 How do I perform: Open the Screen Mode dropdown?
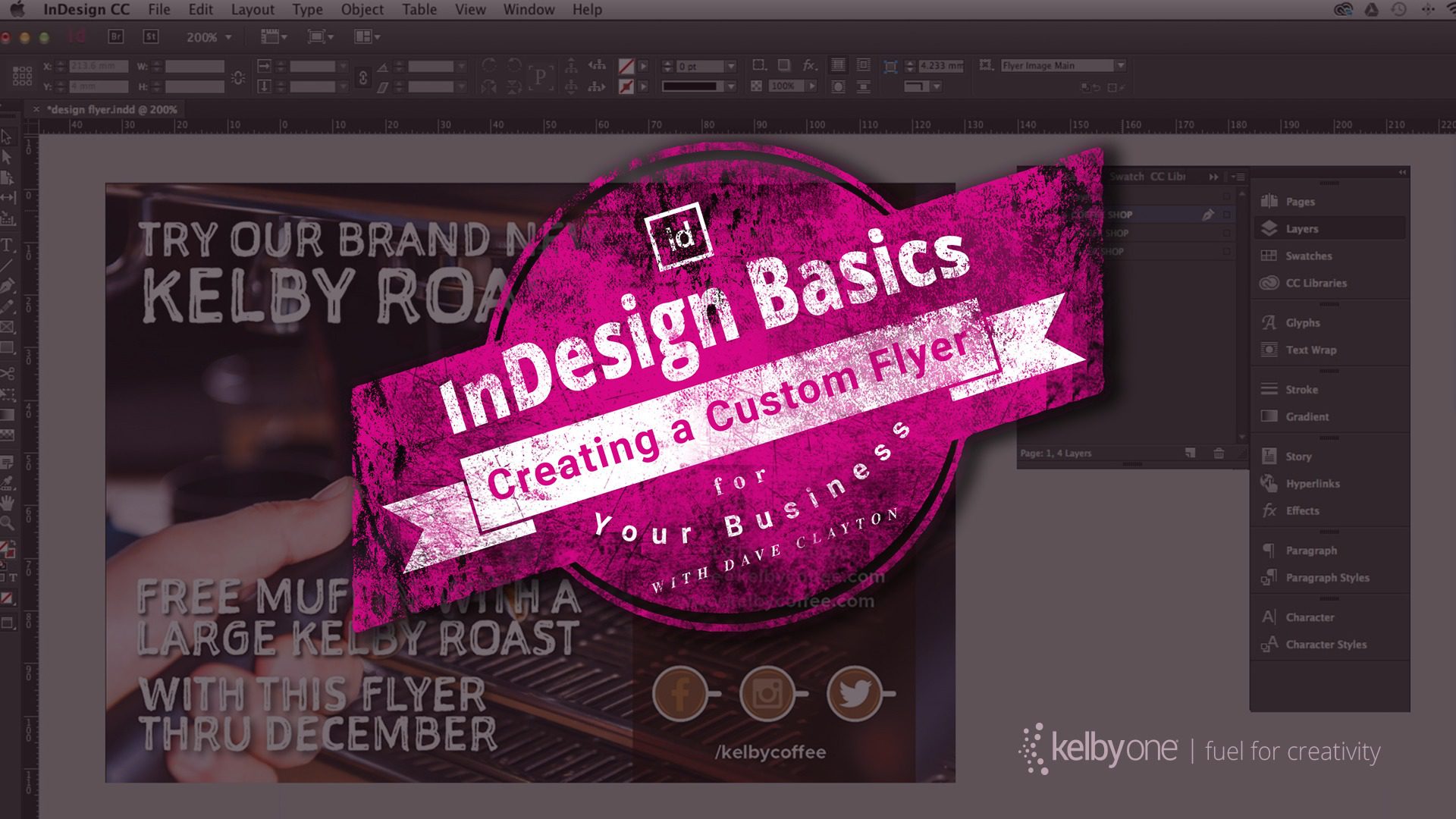[321, 36]
